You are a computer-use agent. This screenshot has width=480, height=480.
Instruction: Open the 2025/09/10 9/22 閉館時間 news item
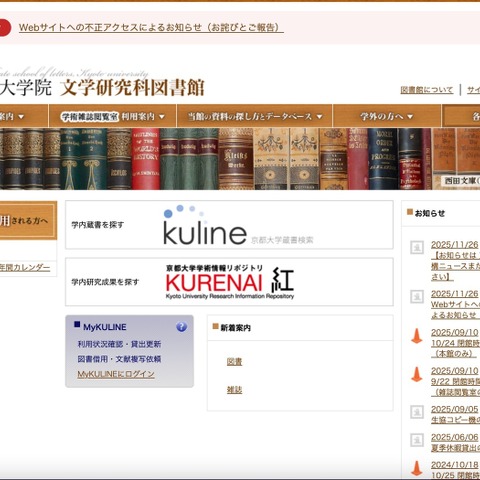[x=455, y=382]
